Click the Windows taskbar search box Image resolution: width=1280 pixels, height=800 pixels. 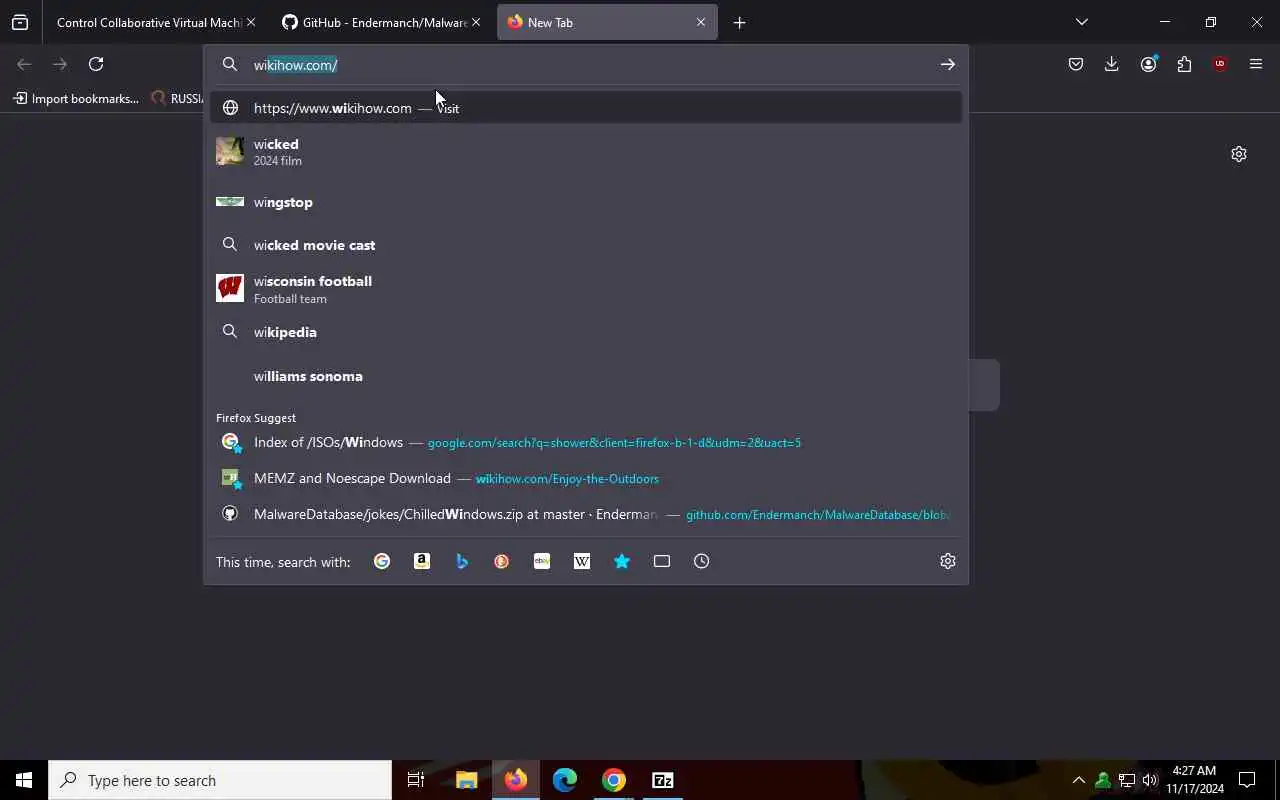[x=220, y=780]
